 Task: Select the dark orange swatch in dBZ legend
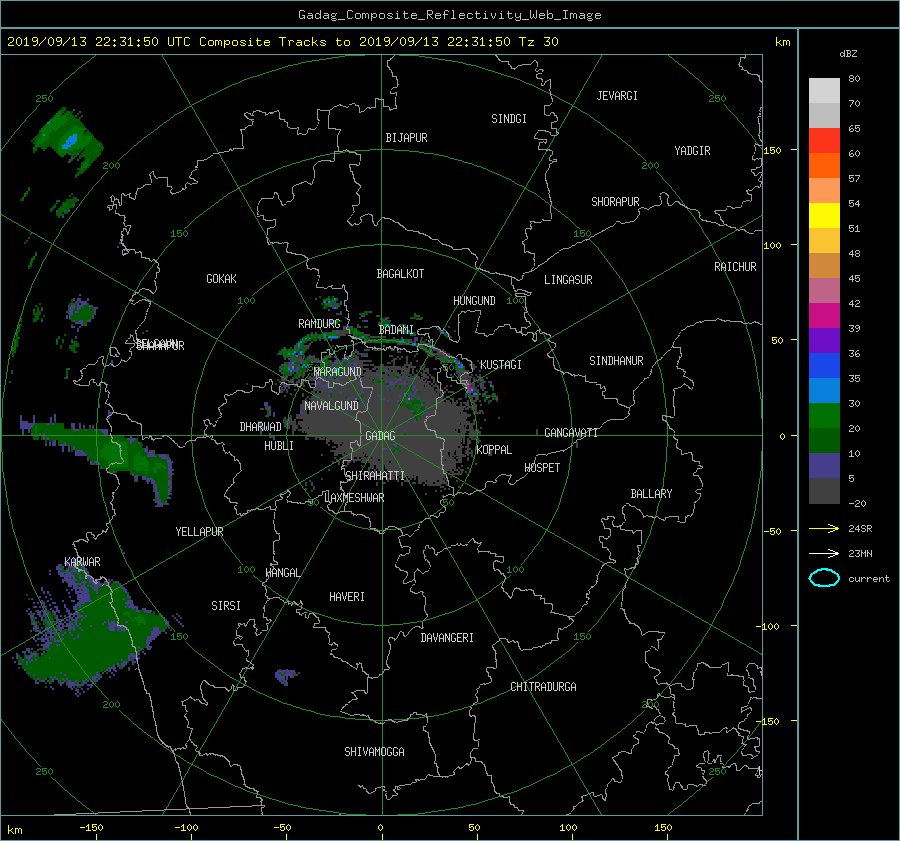824,165
